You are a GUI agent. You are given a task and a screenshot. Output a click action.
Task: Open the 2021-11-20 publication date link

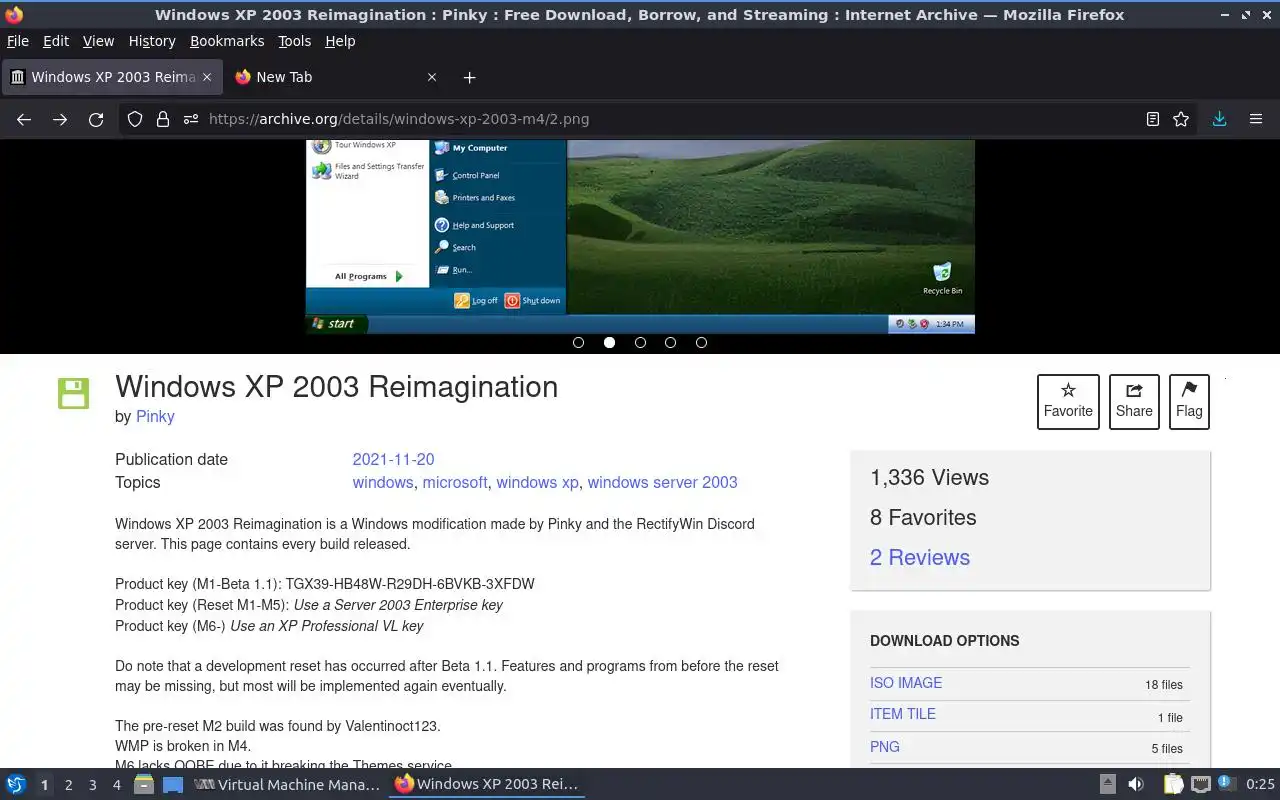pos(393,459)
